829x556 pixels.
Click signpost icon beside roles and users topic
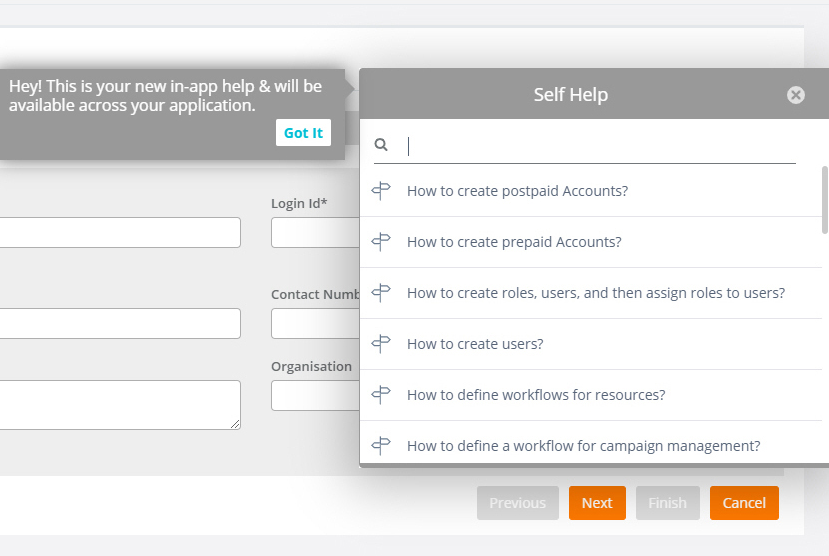(x=381, y=293)
